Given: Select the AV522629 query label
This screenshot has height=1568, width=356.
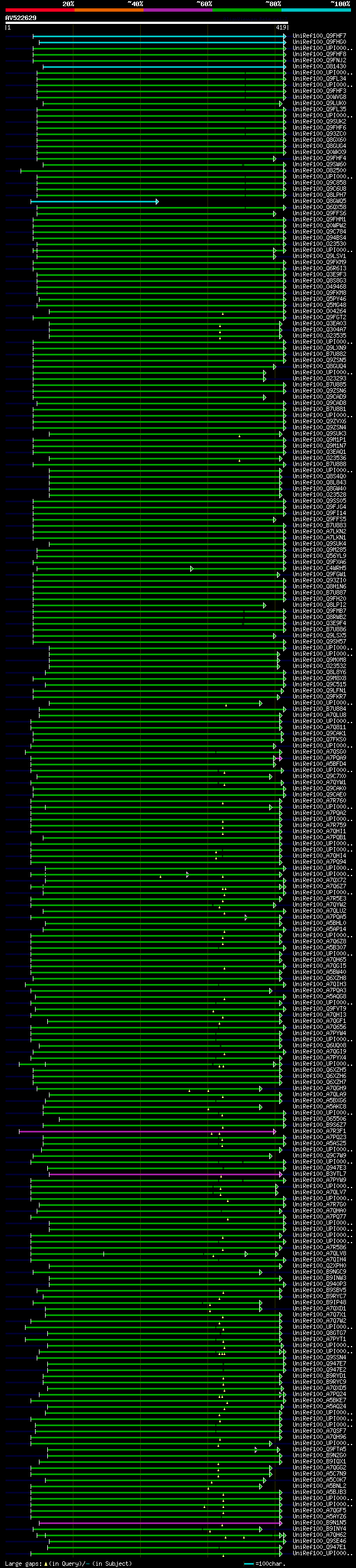Looking at the screenshot, I should (x=21, y=18).
